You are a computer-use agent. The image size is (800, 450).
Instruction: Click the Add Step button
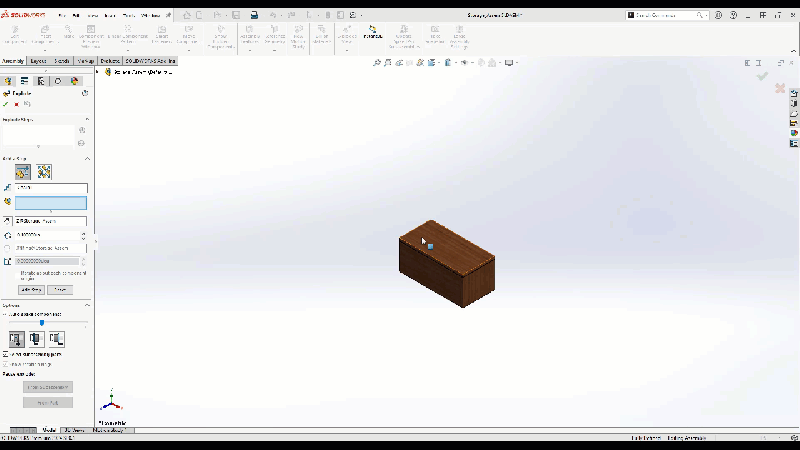(31, 290)
